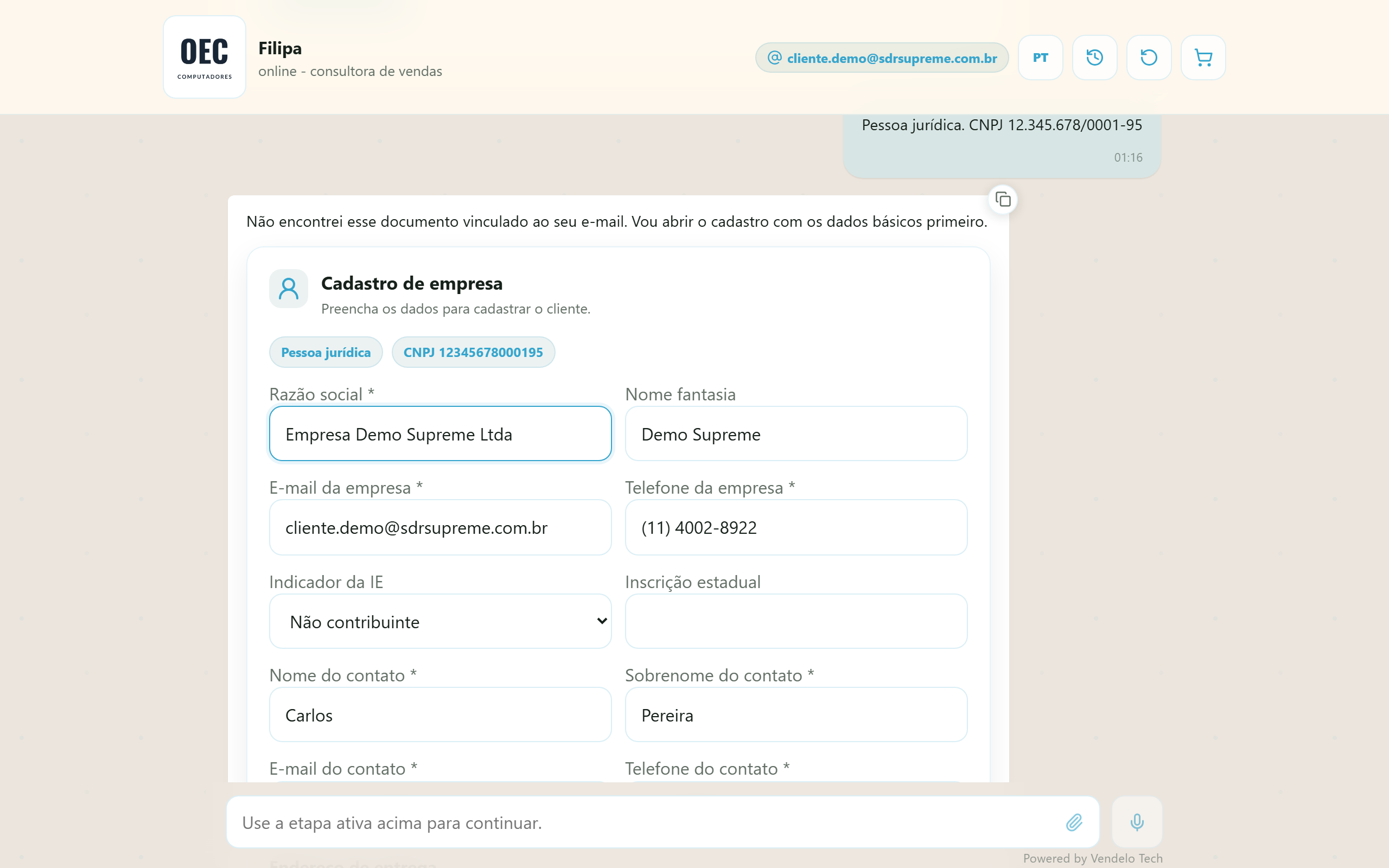
Task: Copy the message with the copy icon
Action: pos(1003,199)
